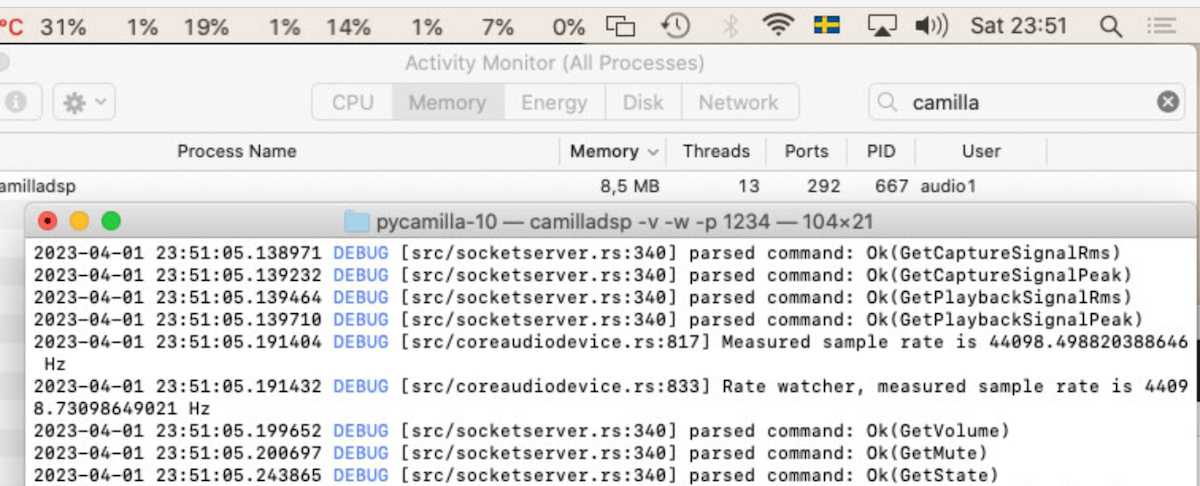Click the 7% reading in menu bar
The height and width of the screenshot is (486, 1200).
coord(497,27)
